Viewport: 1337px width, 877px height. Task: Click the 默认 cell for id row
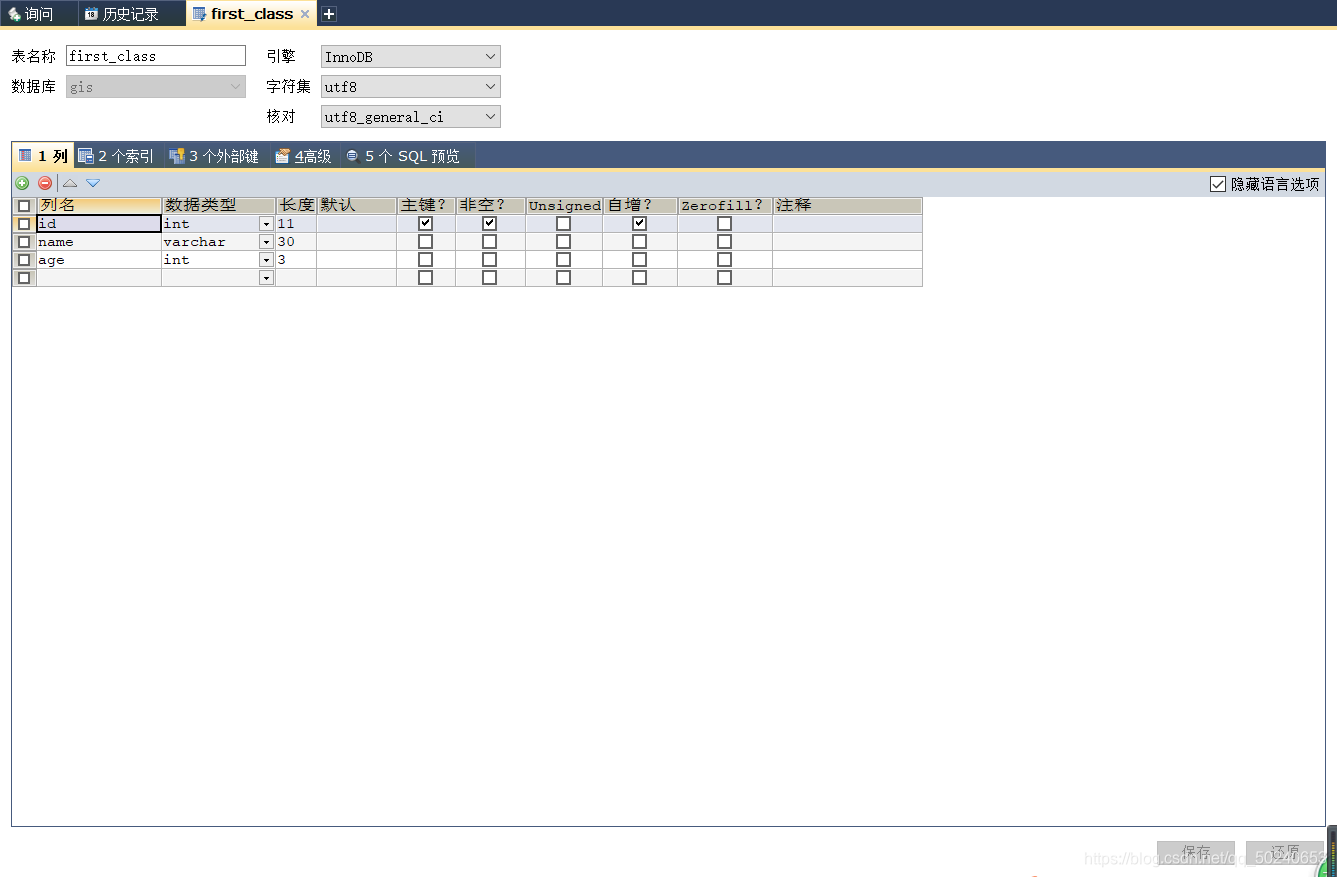tap(356, 224)
